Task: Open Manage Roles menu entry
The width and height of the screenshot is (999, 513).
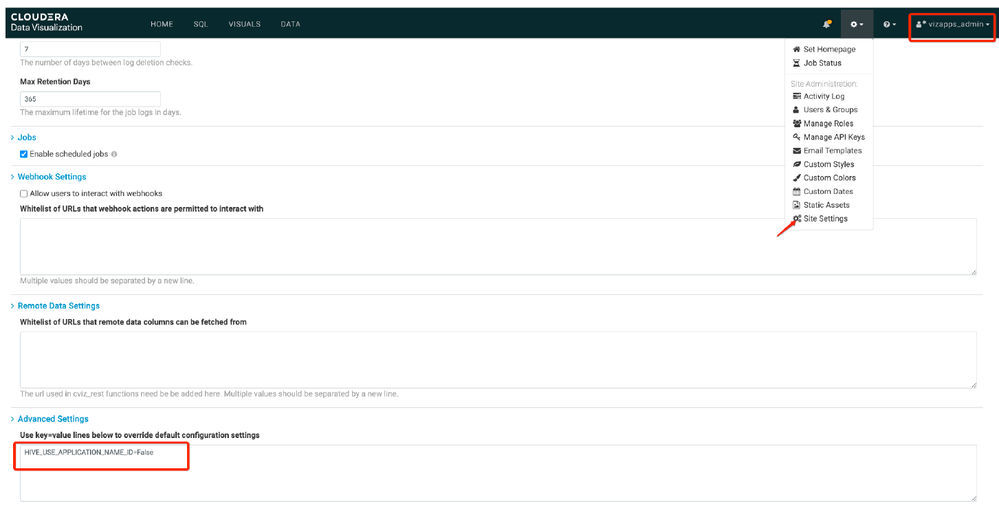Action: click(829, 124)
